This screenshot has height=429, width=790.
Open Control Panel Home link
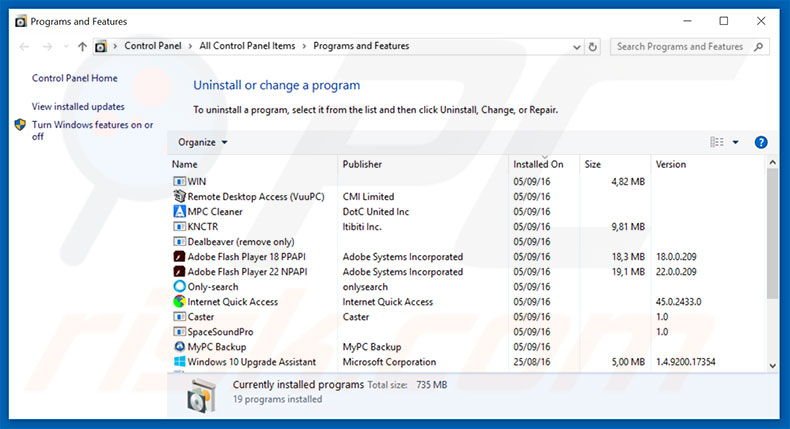coord(75,78)
